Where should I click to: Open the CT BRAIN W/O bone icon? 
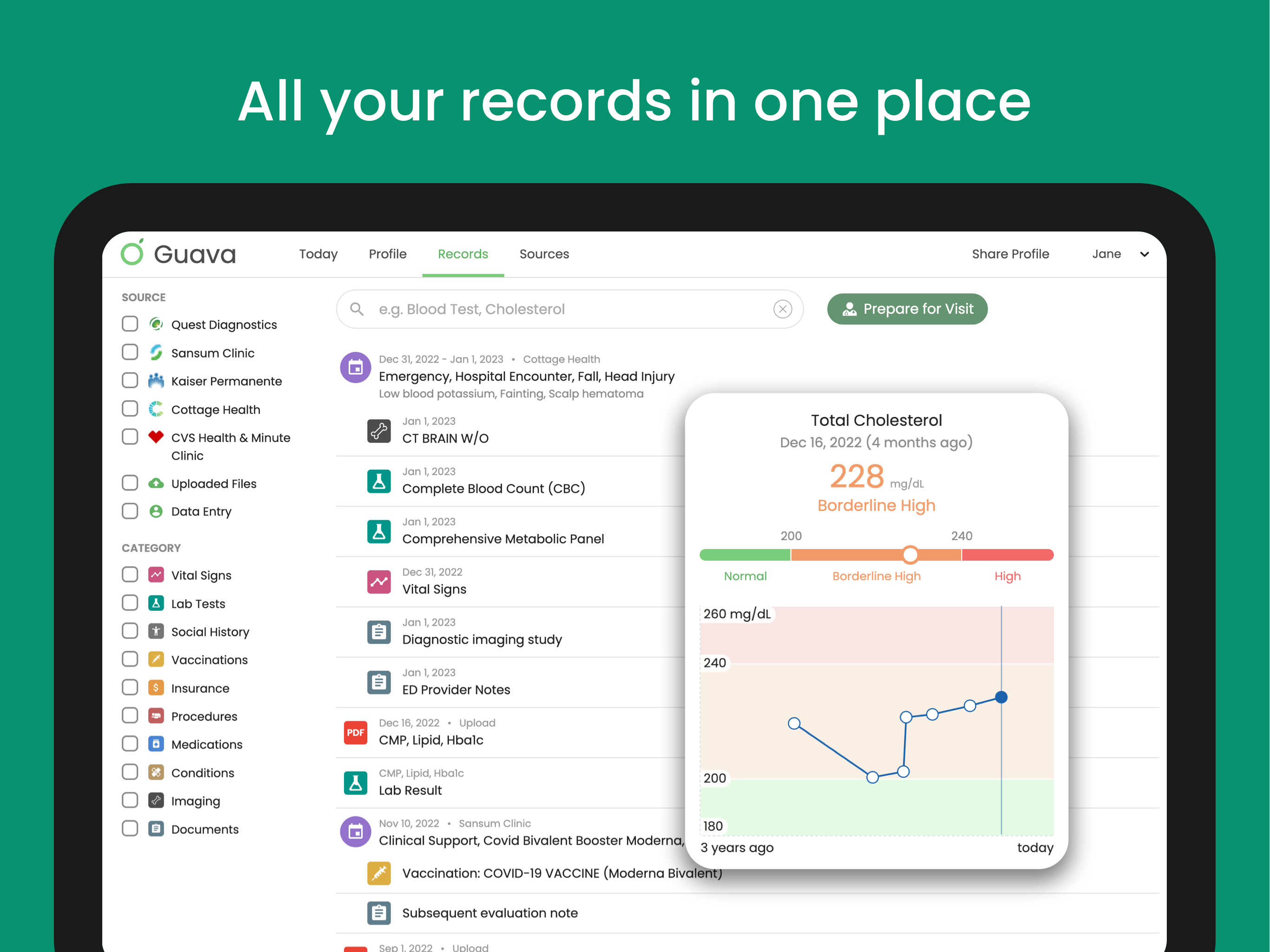(x=379, y=430)
